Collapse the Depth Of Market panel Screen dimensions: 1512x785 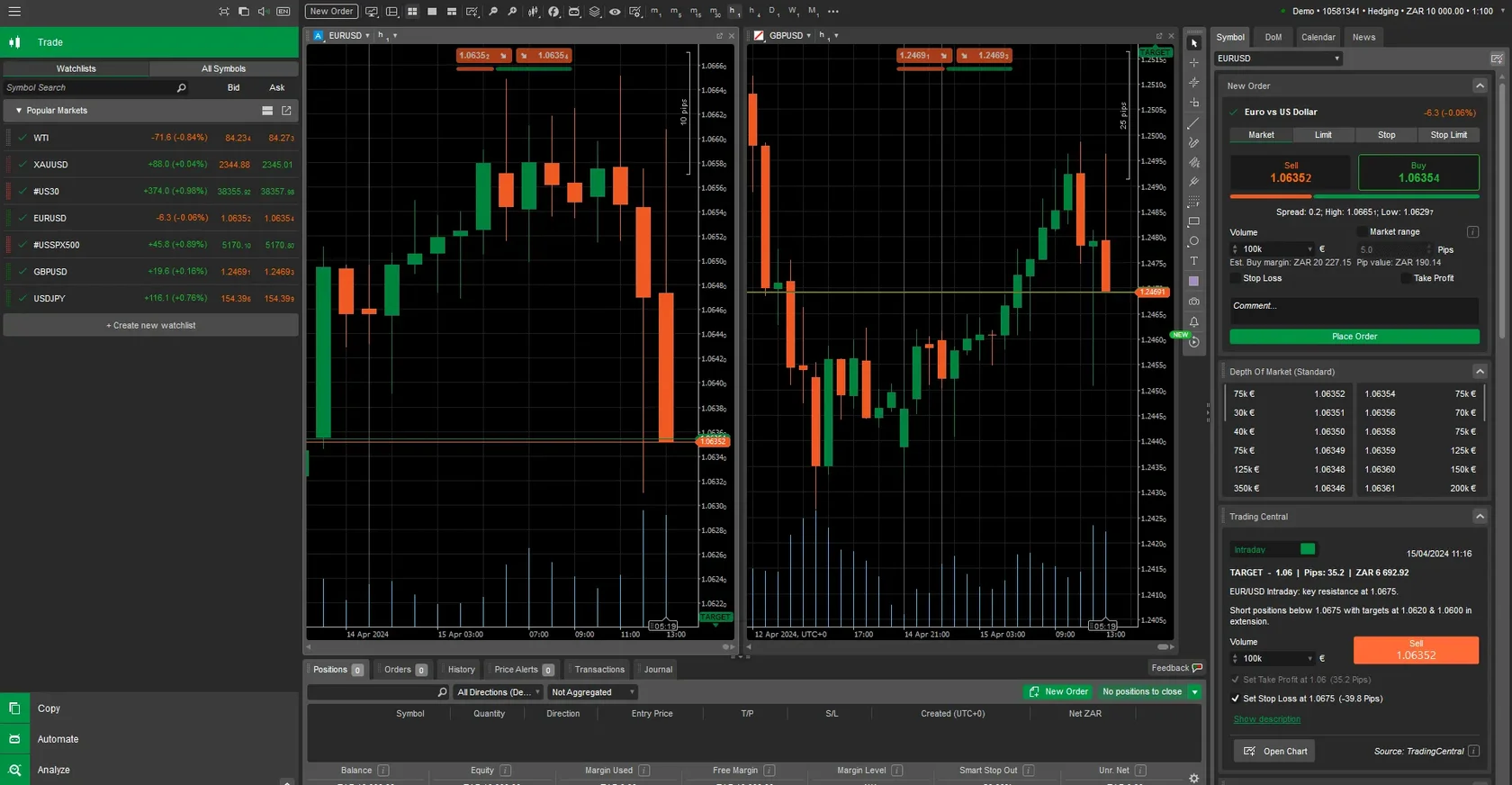[1479, 372]
